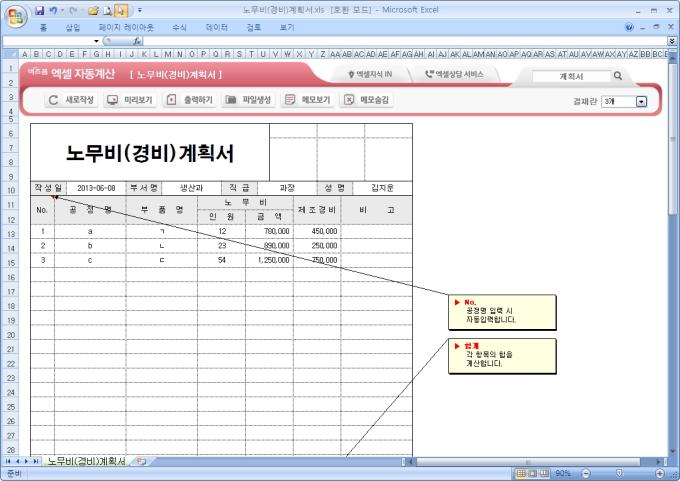Select the name cell 김지윤
Screen dimensions: 680x481
(382, 188)
